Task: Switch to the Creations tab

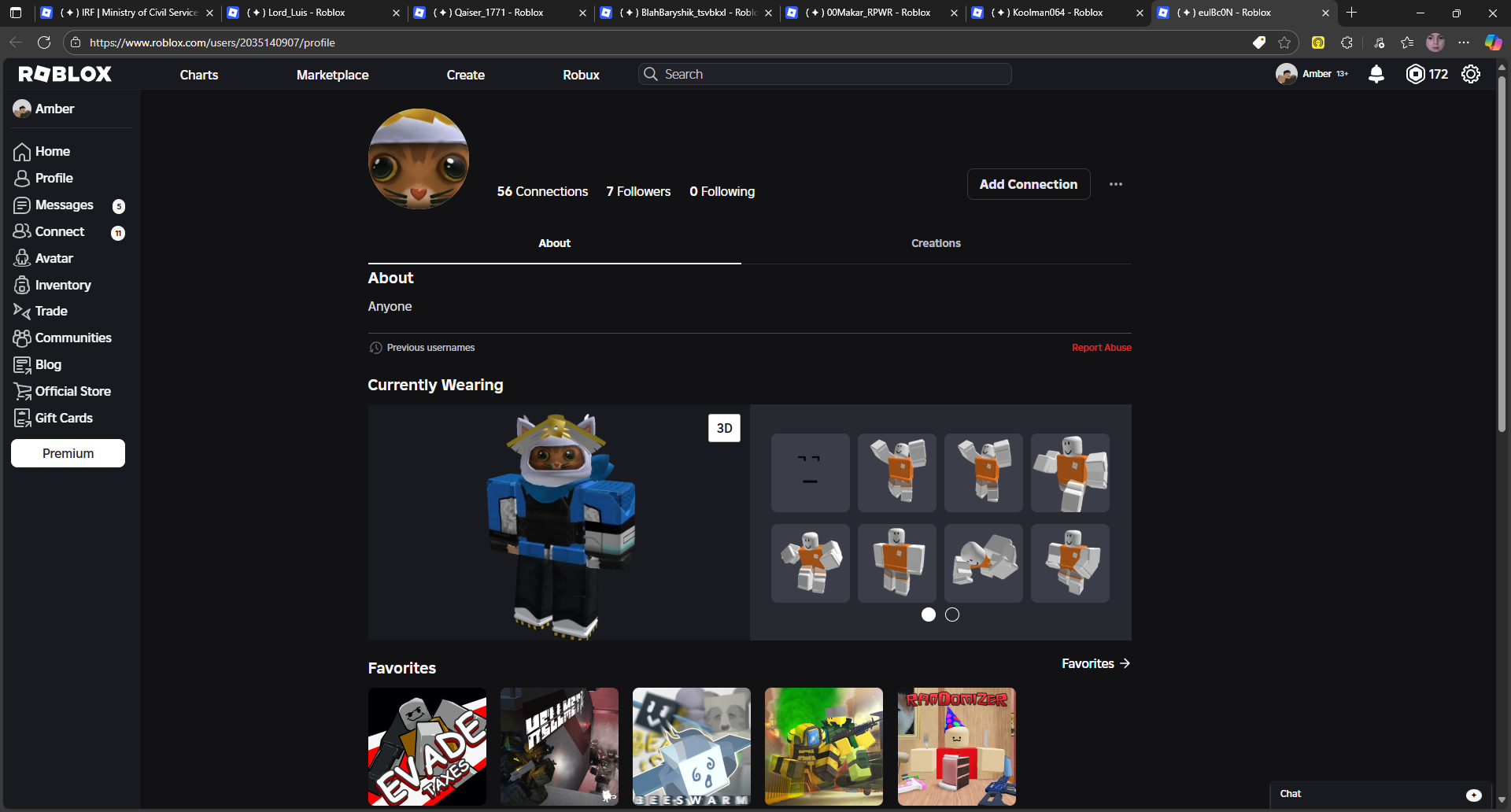Action: click(x=936, y=243)
